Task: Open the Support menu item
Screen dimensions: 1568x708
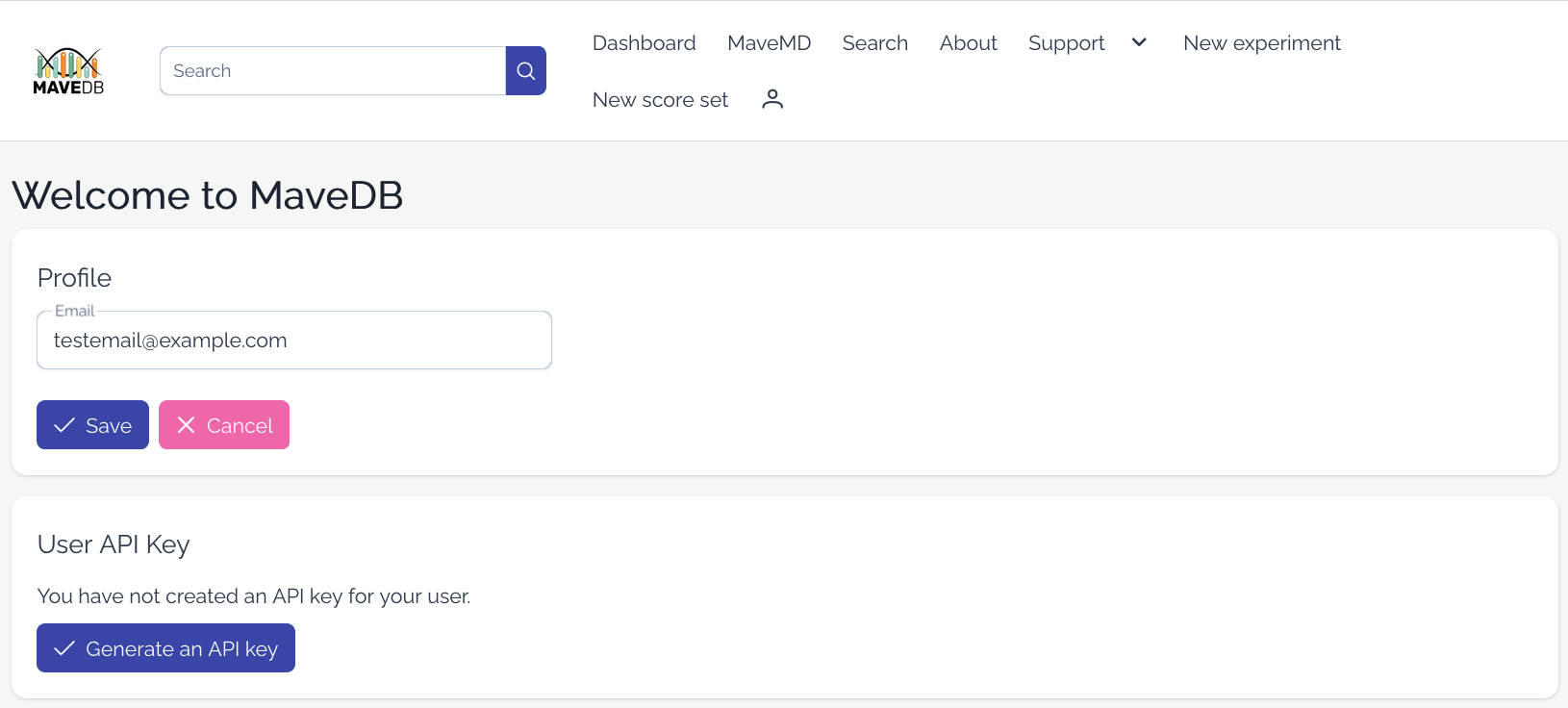Action: [1066, 43]
